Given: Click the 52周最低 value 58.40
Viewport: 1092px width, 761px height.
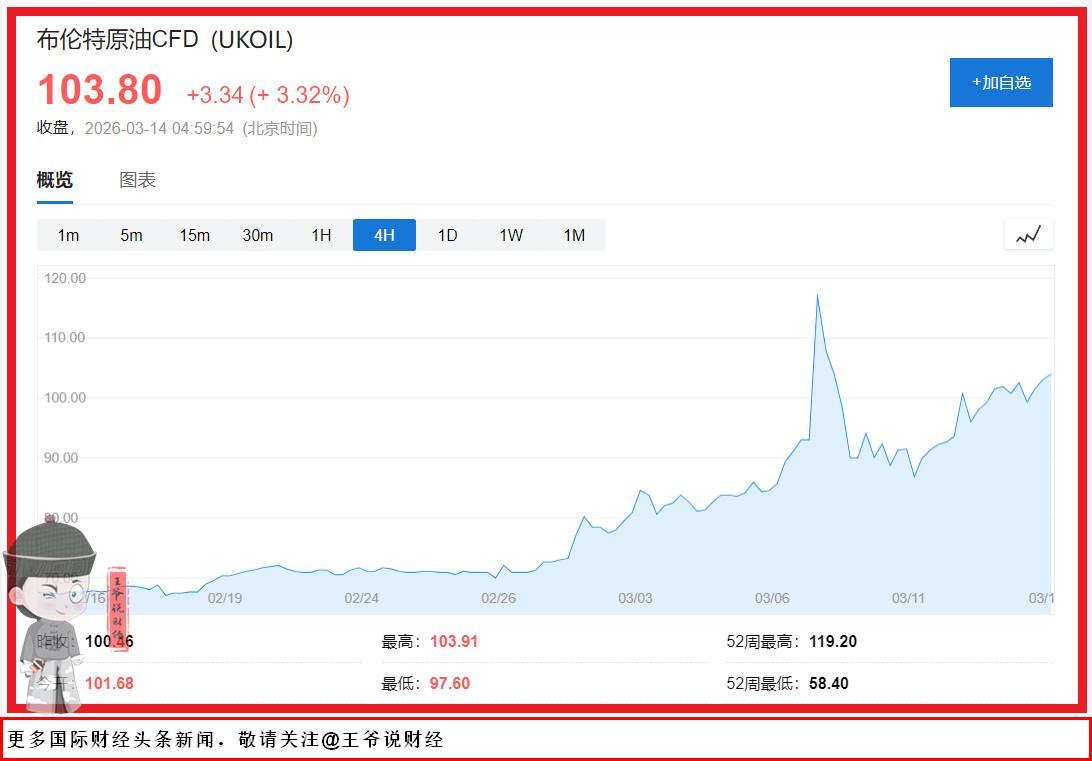Looking at the screenshot, I should point(829,683).
